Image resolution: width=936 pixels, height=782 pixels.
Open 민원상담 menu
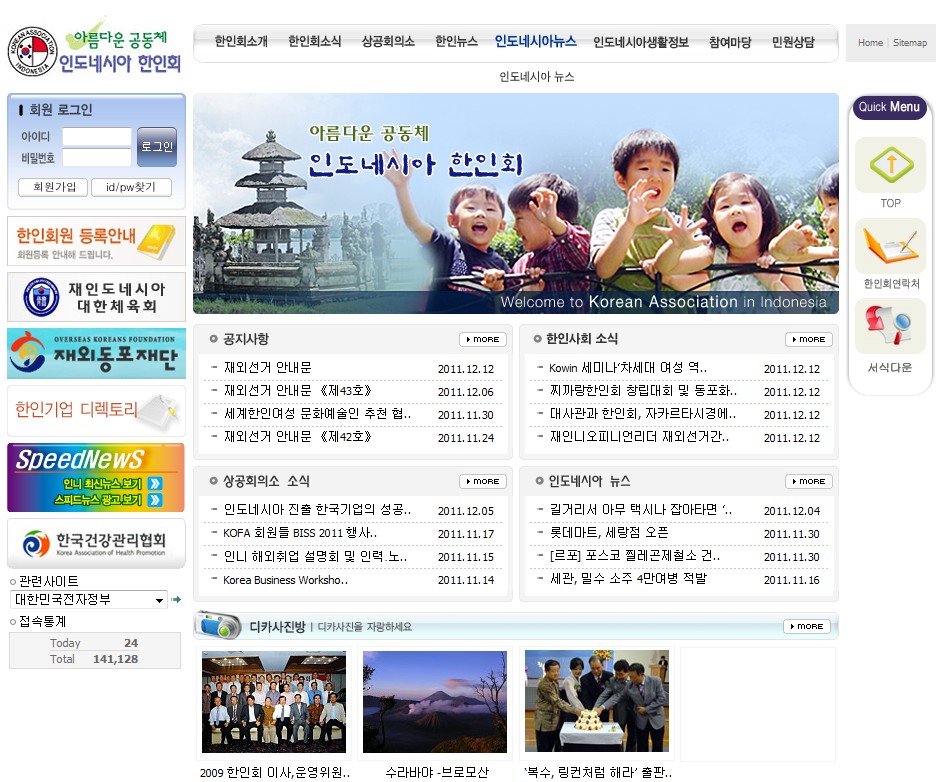(793, 42)
